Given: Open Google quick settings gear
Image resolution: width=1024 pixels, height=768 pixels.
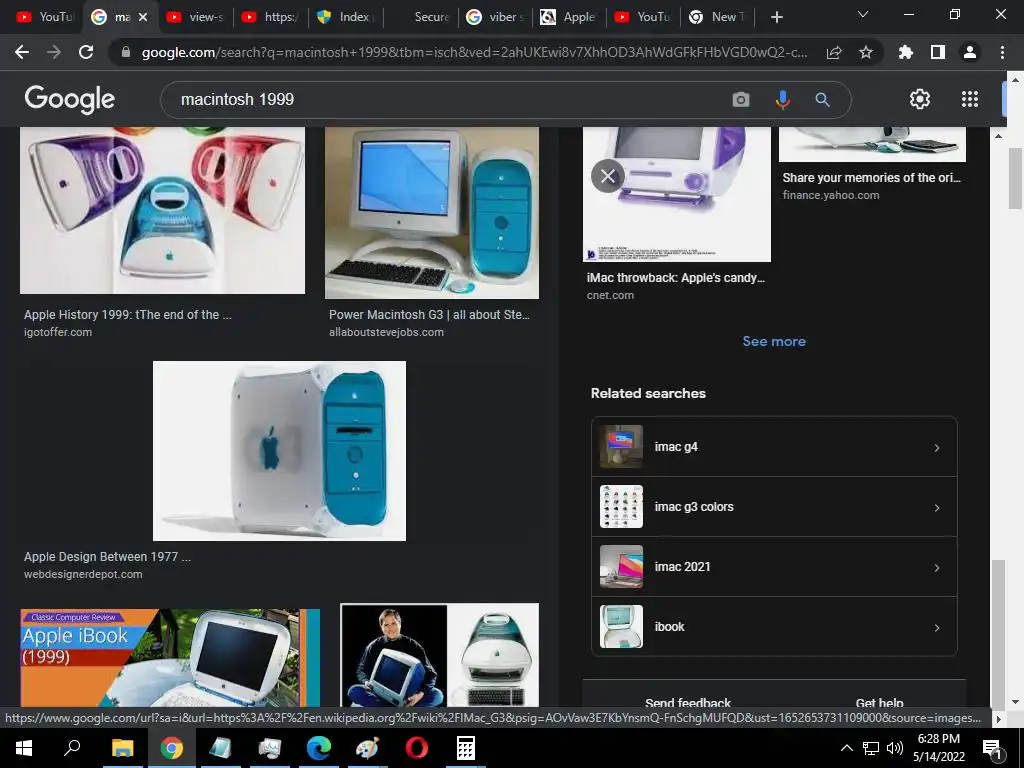Looking at the screenshot, I should [x=920, y=99].
